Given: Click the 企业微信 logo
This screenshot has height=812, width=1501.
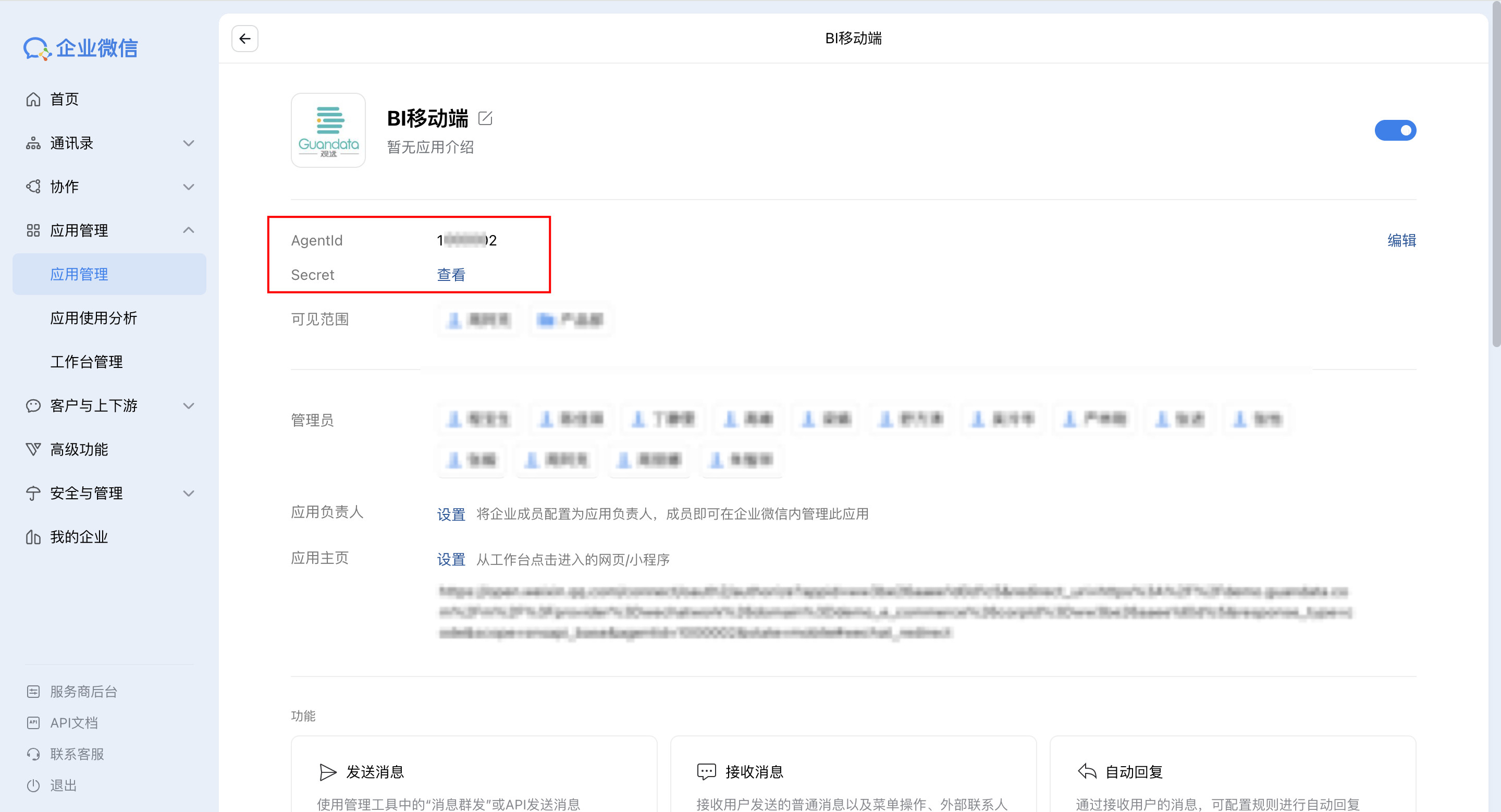Looking at the screenshot, I should click(80, 48).
